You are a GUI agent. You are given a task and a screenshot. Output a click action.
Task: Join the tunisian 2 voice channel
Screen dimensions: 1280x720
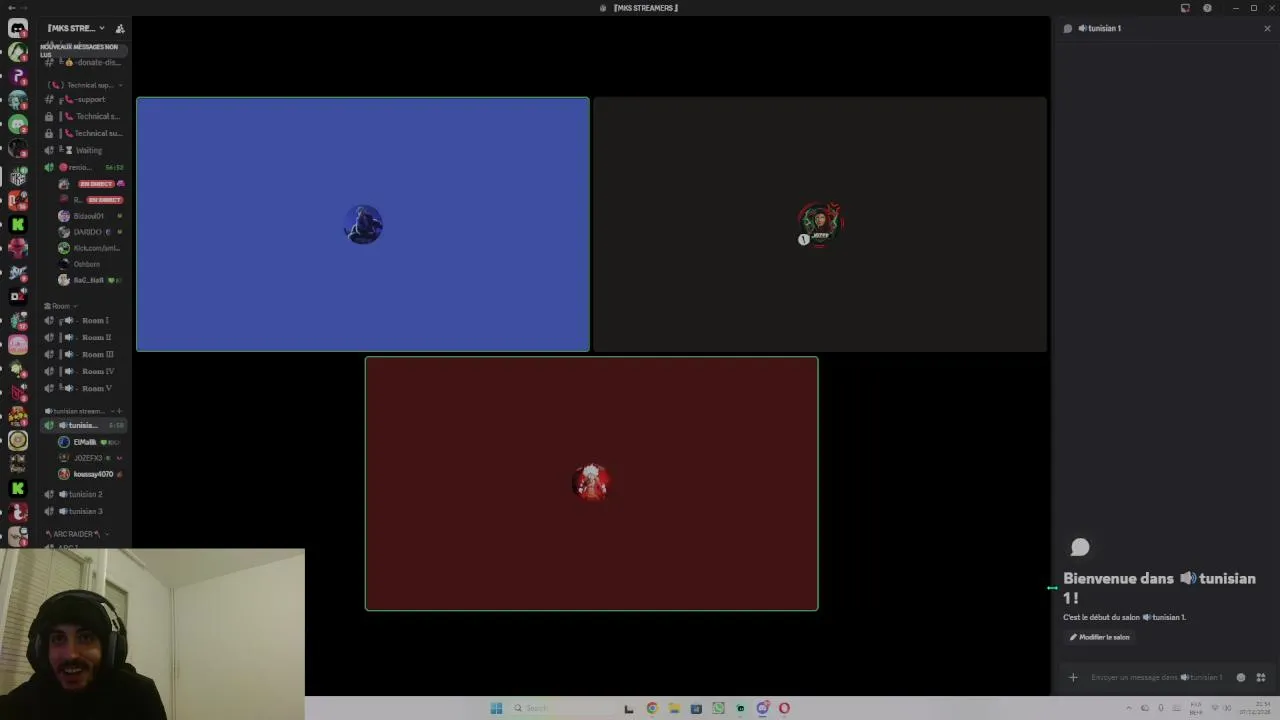pos(86,494)
